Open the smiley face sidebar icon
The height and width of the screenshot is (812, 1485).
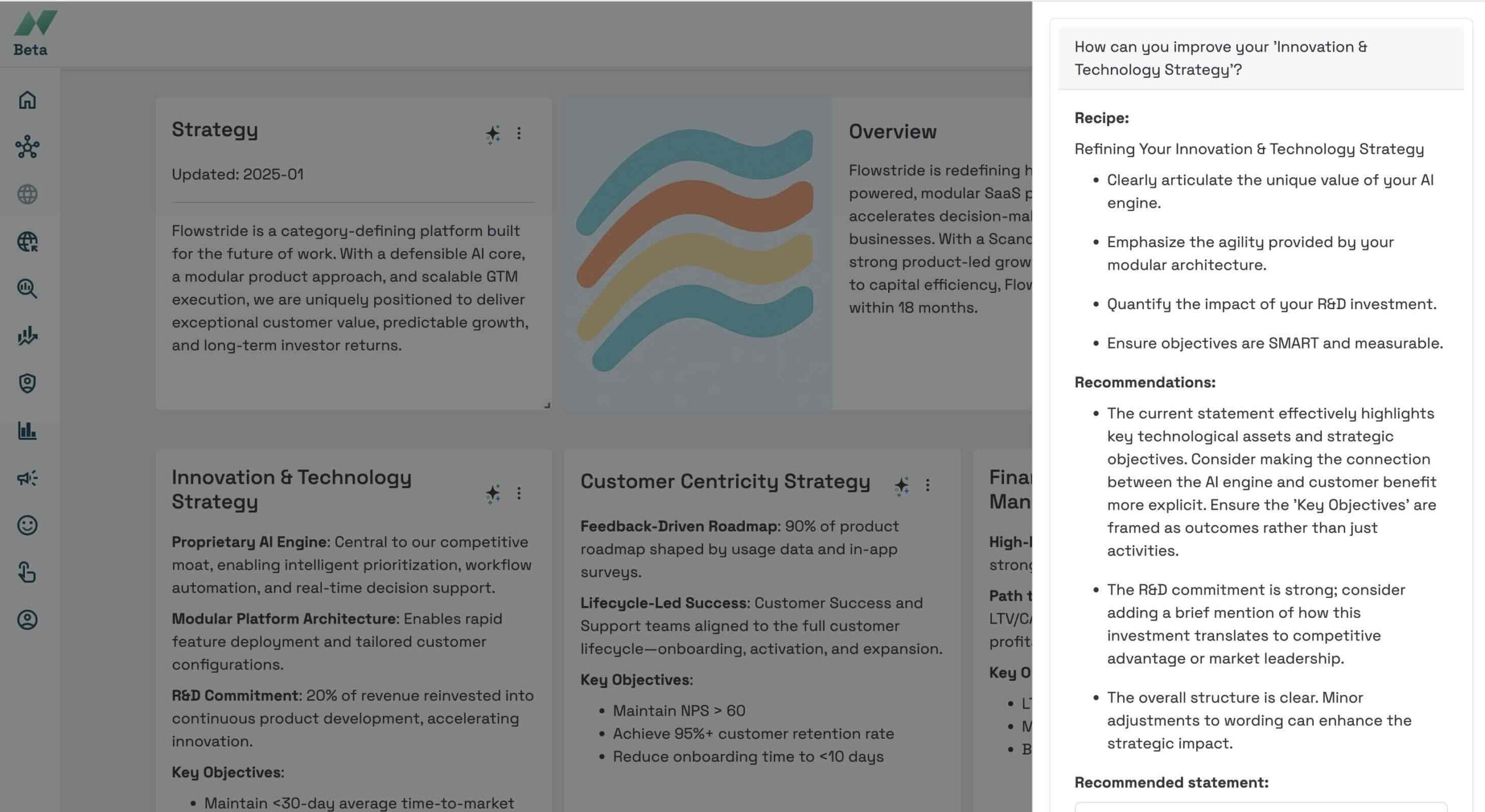click(x=27, y=525)
